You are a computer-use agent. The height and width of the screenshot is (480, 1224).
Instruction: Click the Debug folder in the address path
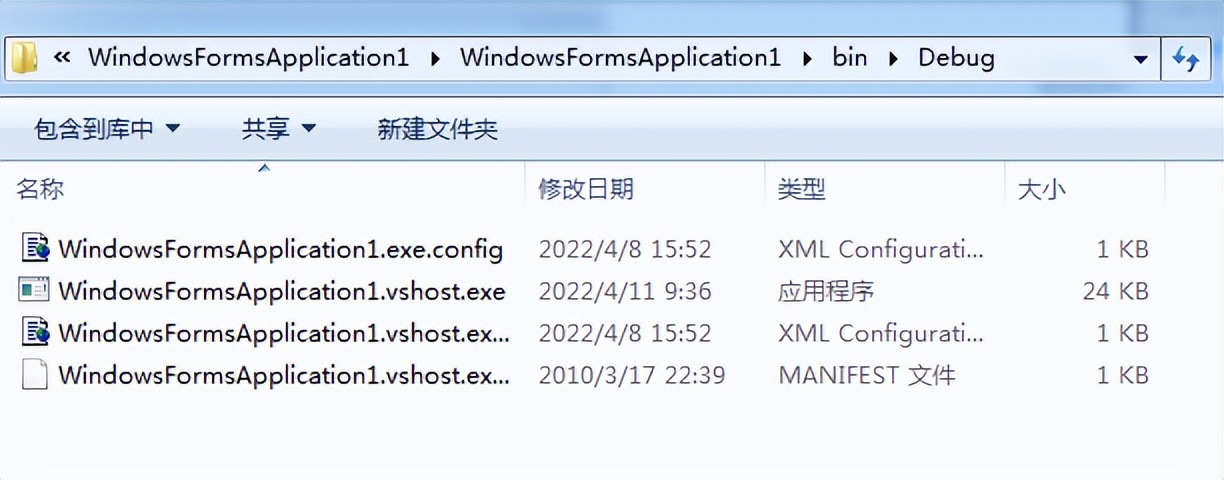956,57
